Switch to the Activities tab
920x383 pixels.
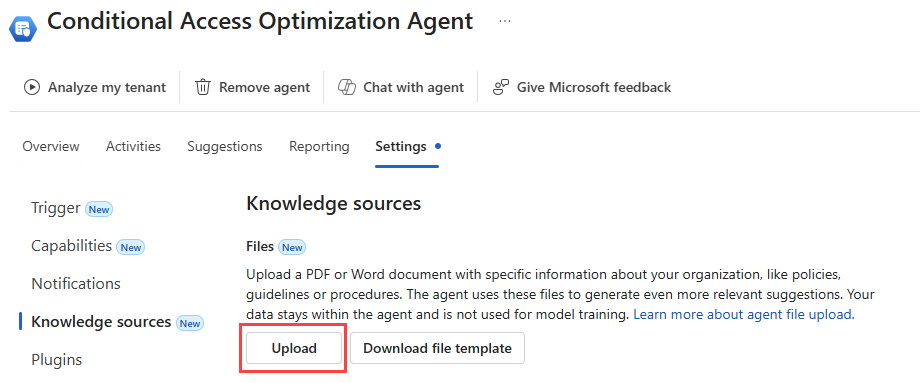[x=133, y=146]
